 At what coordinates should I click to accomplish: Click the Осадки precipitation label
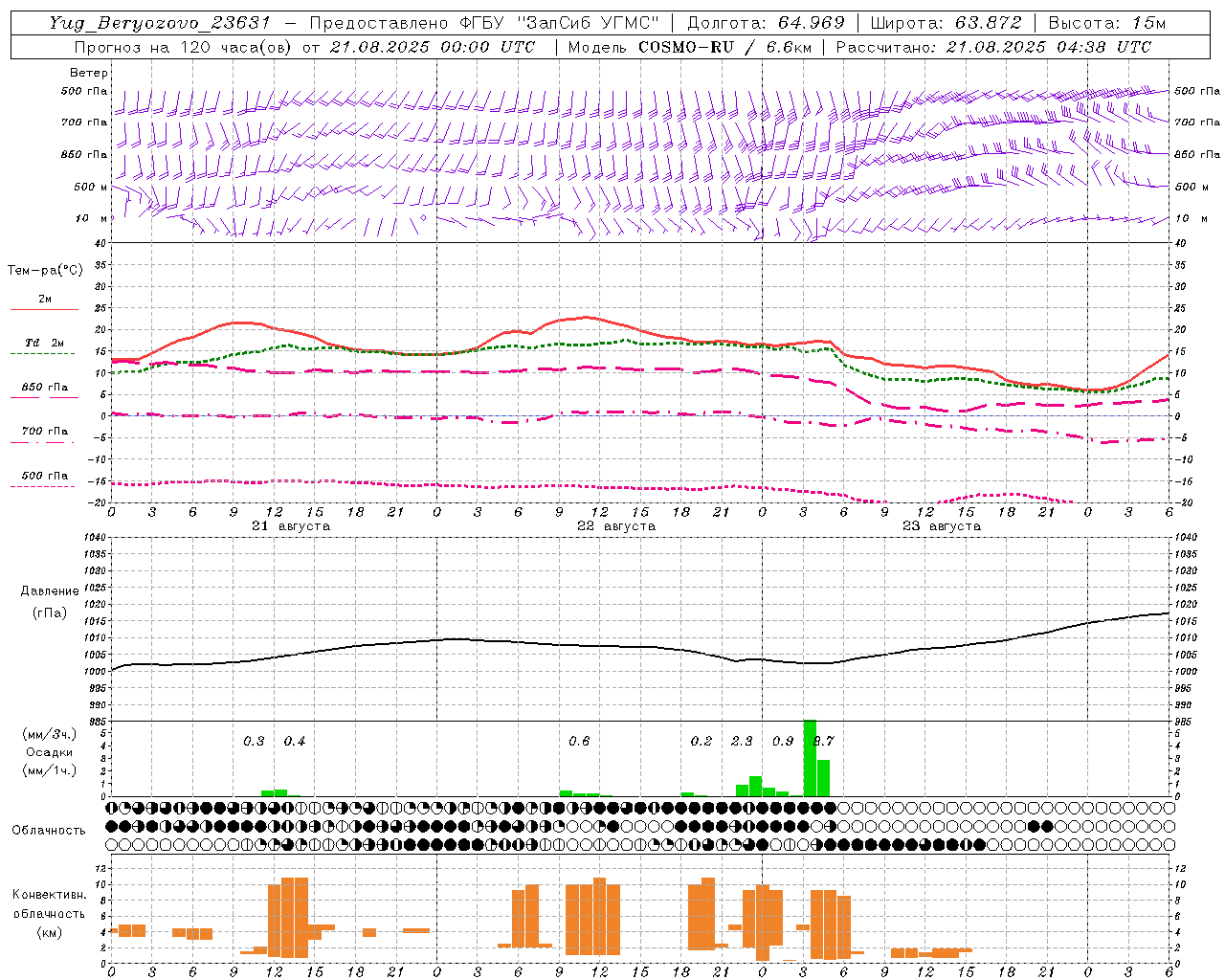pyautogui.click(x=49, y=752)
